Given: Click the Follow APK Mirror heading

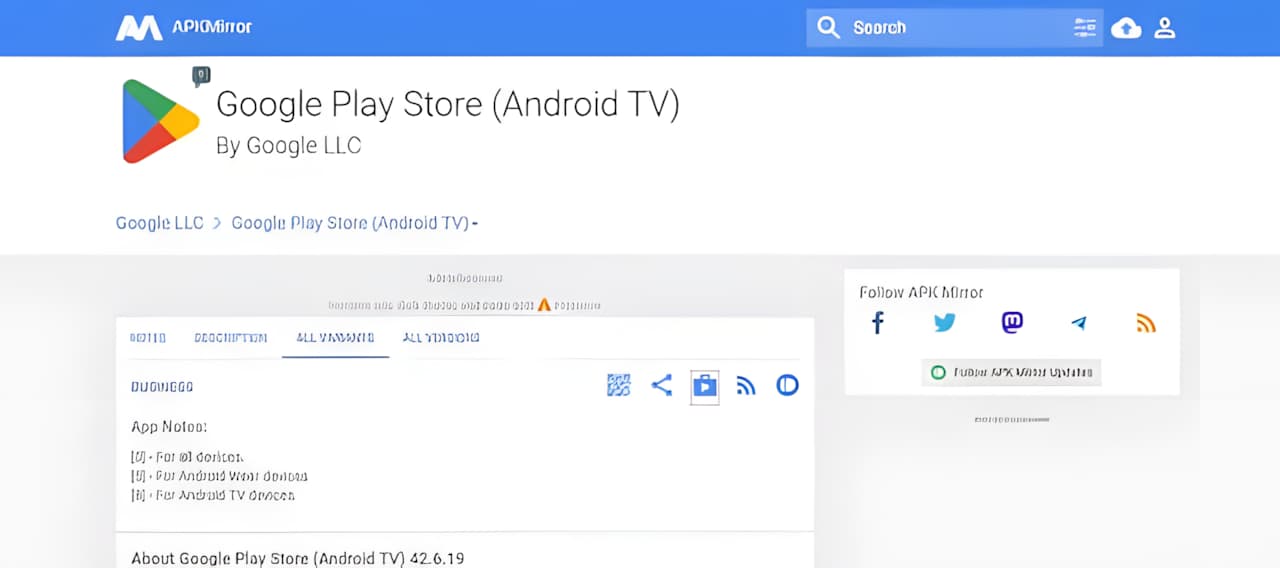Looking at the screenshot, I should coord(921,292).
